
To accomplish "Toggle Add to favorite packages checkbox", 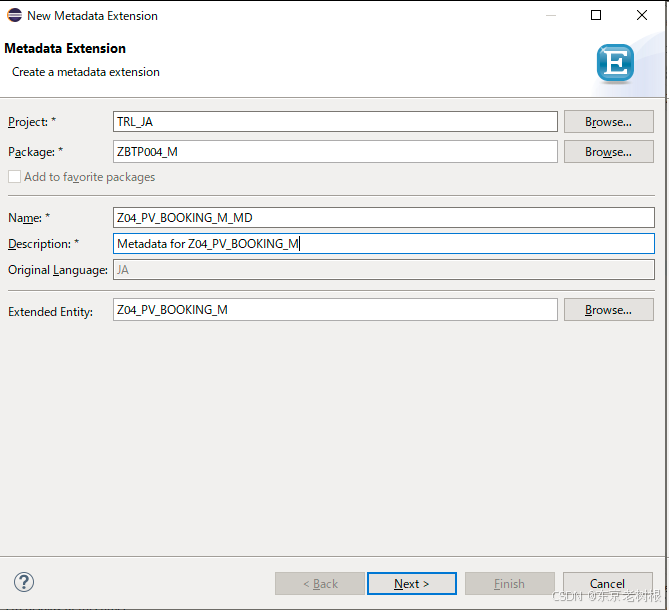I will (x=15, y=177).
